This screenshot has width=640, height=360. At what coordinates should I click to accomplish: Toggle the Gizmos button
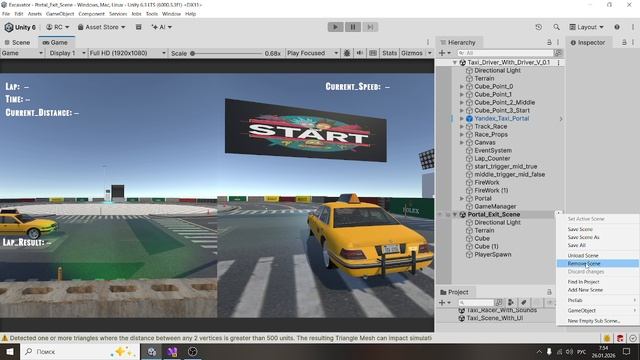pos(412,53)
